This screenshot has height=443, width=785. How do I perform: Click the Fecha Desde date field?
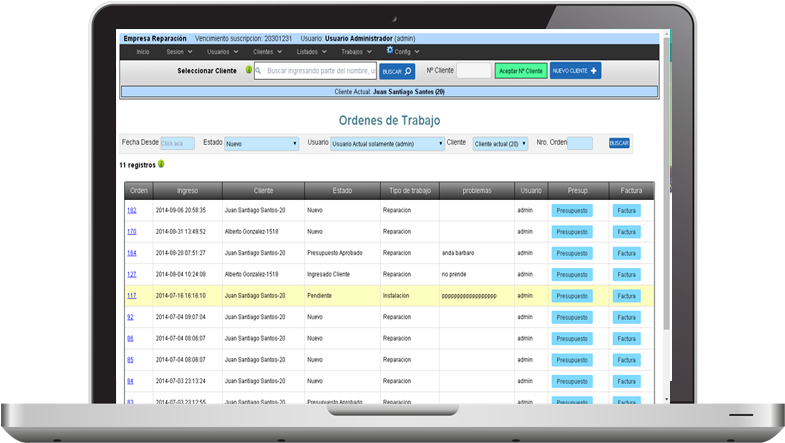(178, 143)
